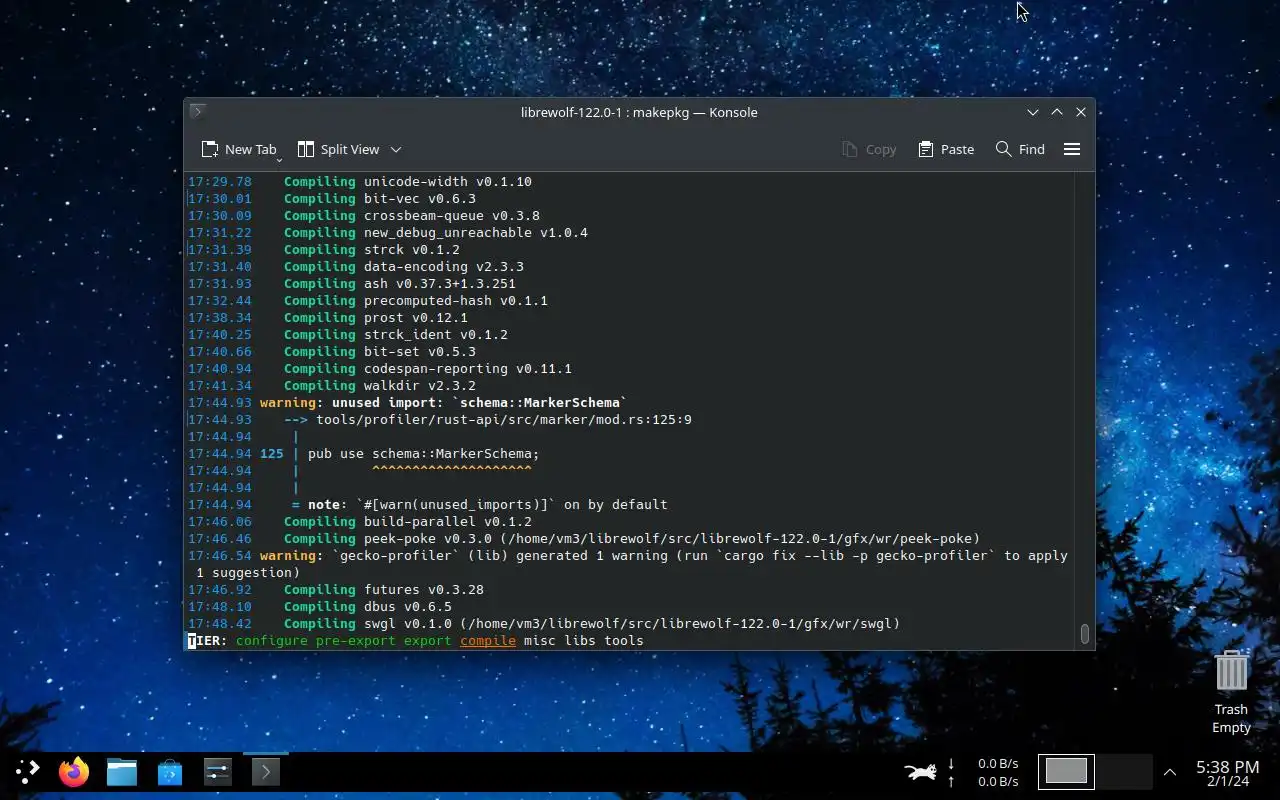Image resolution: width=1280 pixels, height=800 pixels.
Task: Click the Split View button
Action: 338,149
